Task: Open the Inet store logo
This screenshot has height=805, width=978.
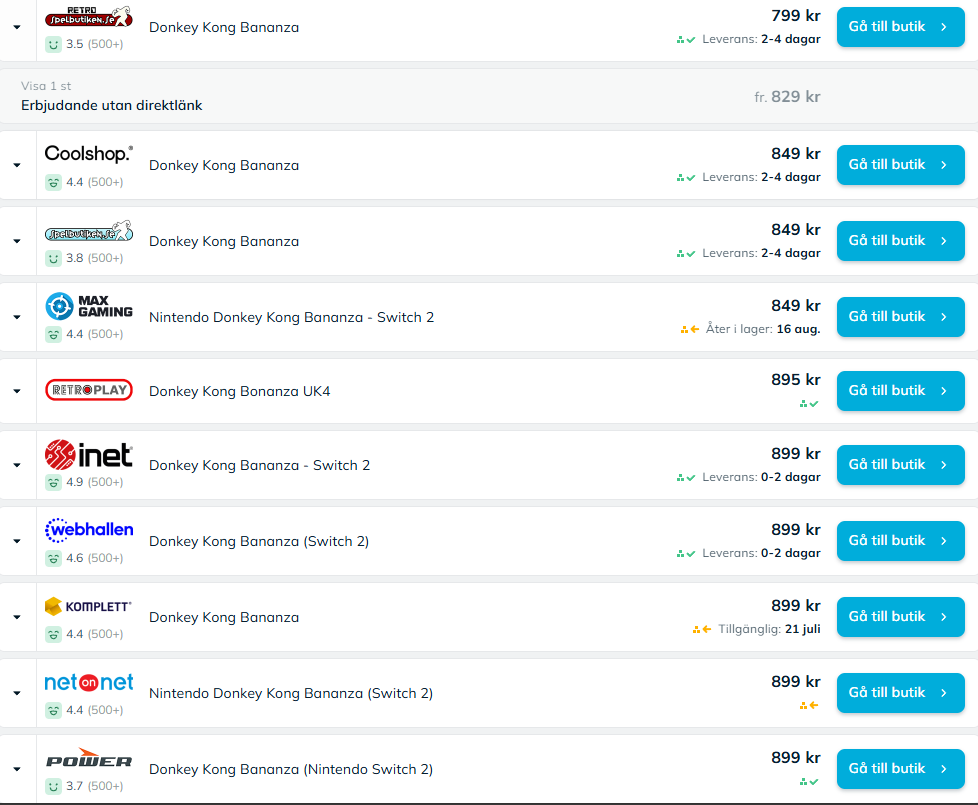Action: click(x=89, y=455)
